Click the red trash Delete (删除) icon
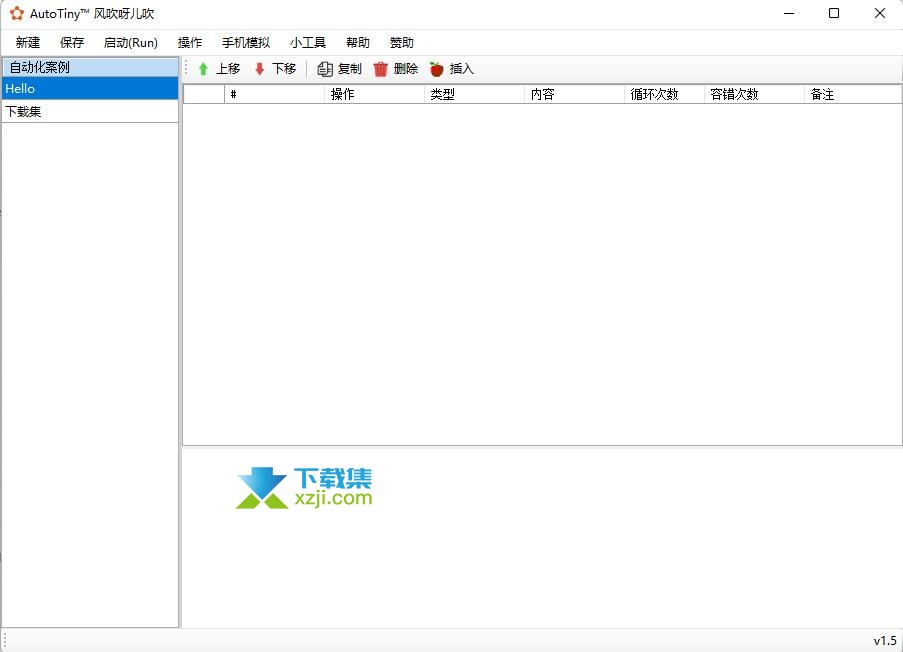This screenshot has width=903, height=652. (381, 69)
